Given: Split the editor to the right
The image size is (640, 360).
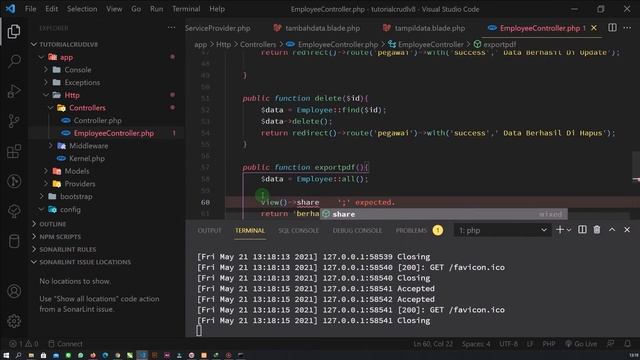Looking at the screenshot, I should click(x=612, y=27).
